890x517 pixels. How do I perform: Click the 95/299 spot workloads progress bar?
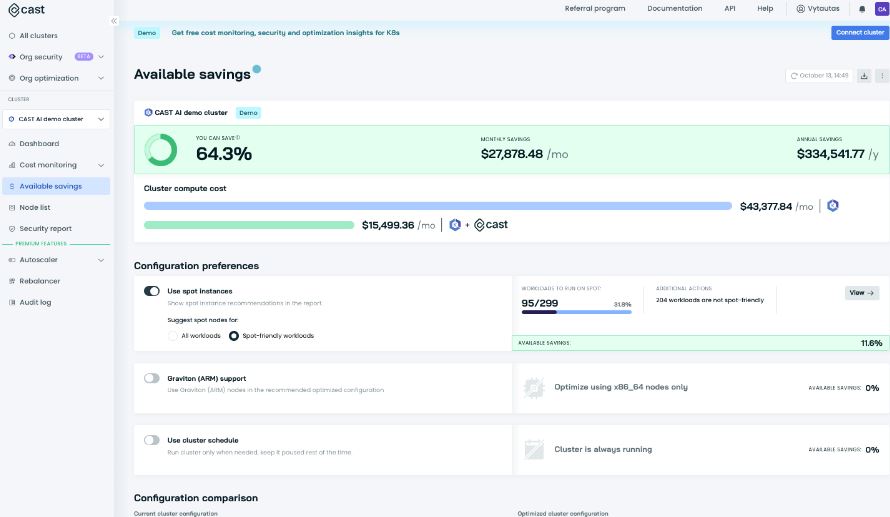[x=576, y=312]
